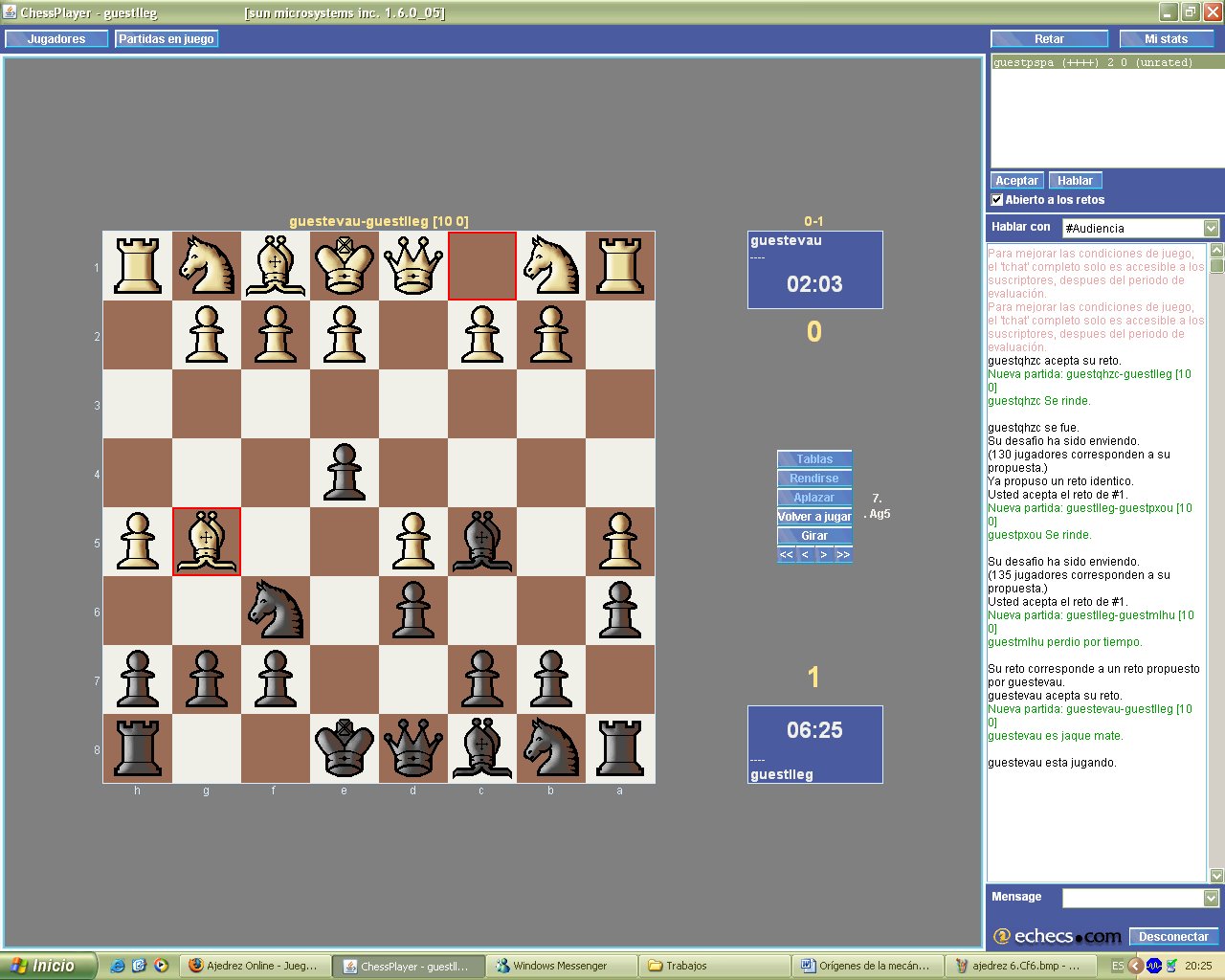Screen dimensions: 1225x980
Task: Click the echecs.com logo
Action: [x=1058, y=936]
